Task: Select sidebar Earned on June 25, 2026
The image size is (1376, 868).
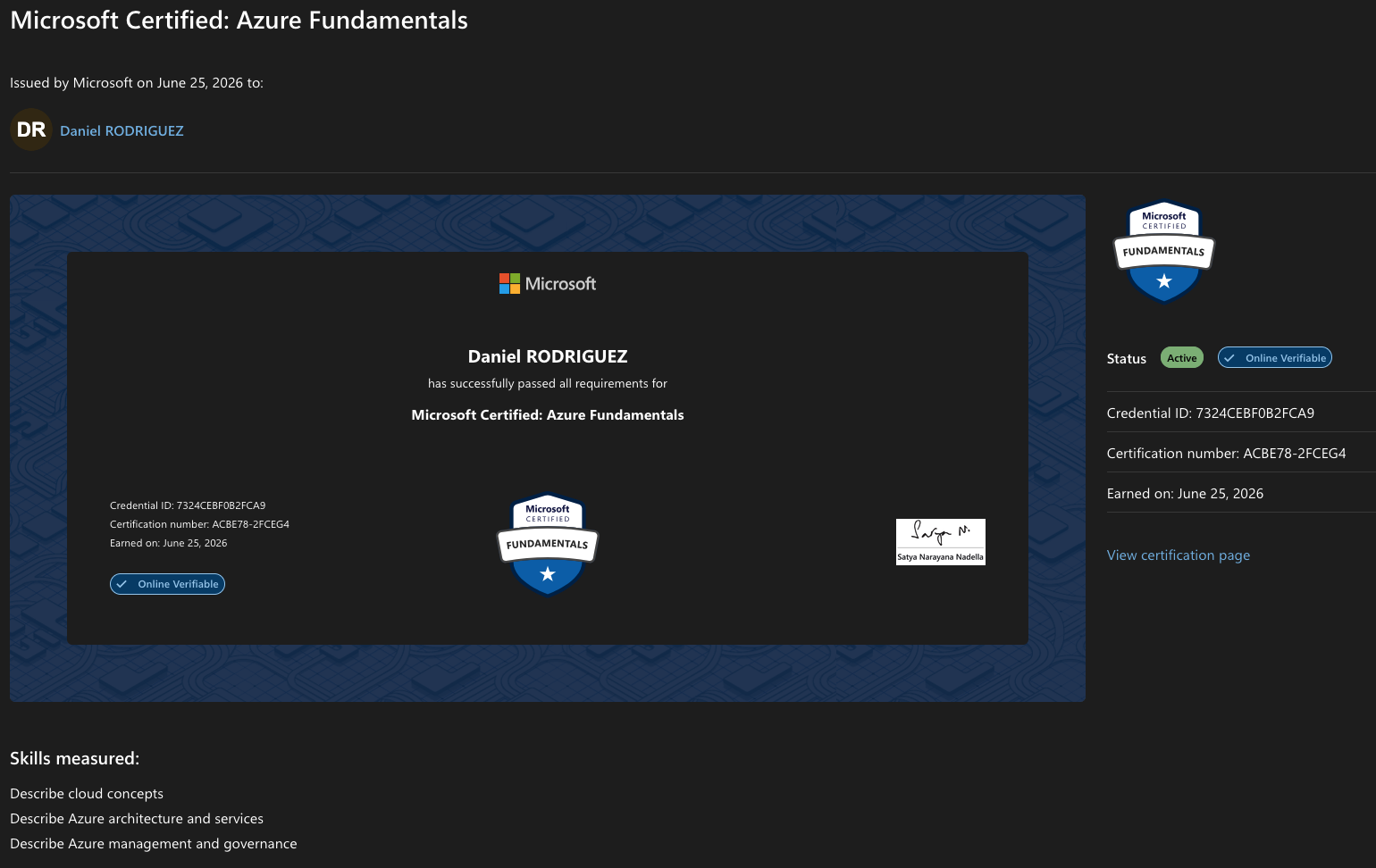Action: pyautogui.click(x=1186, y=494)
